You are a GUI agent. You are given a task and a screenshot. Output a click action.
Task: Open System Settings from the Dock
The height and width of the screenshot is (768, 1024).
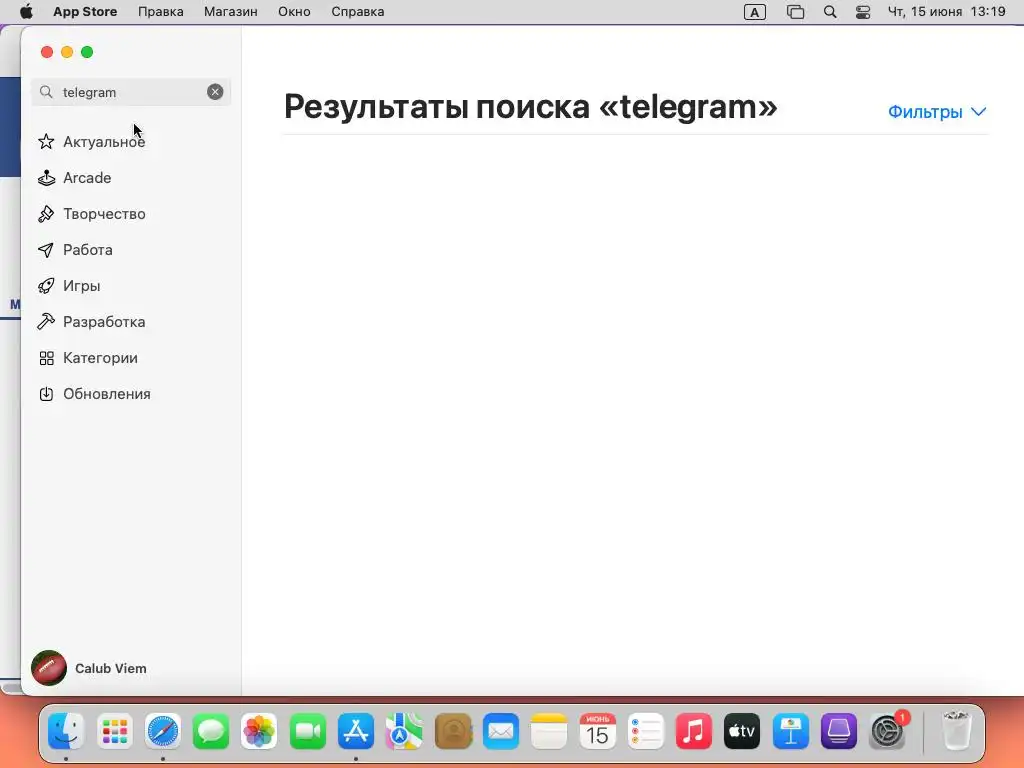point(888,731)
